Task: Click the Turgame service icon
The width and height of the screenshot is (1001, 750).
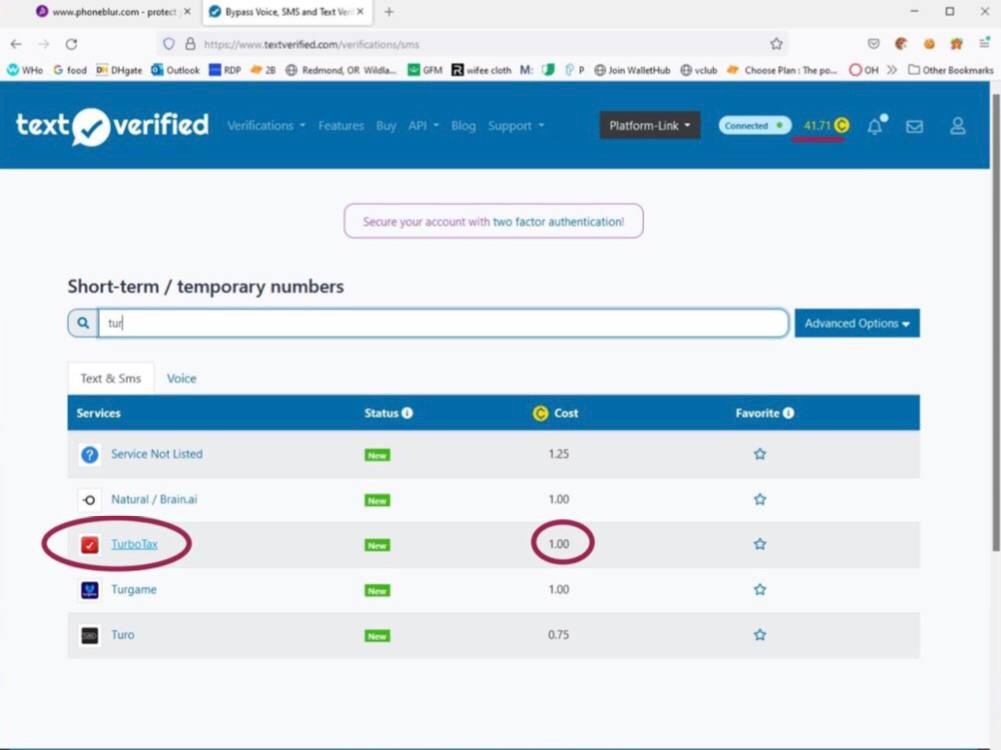Action: coord(89,590)
